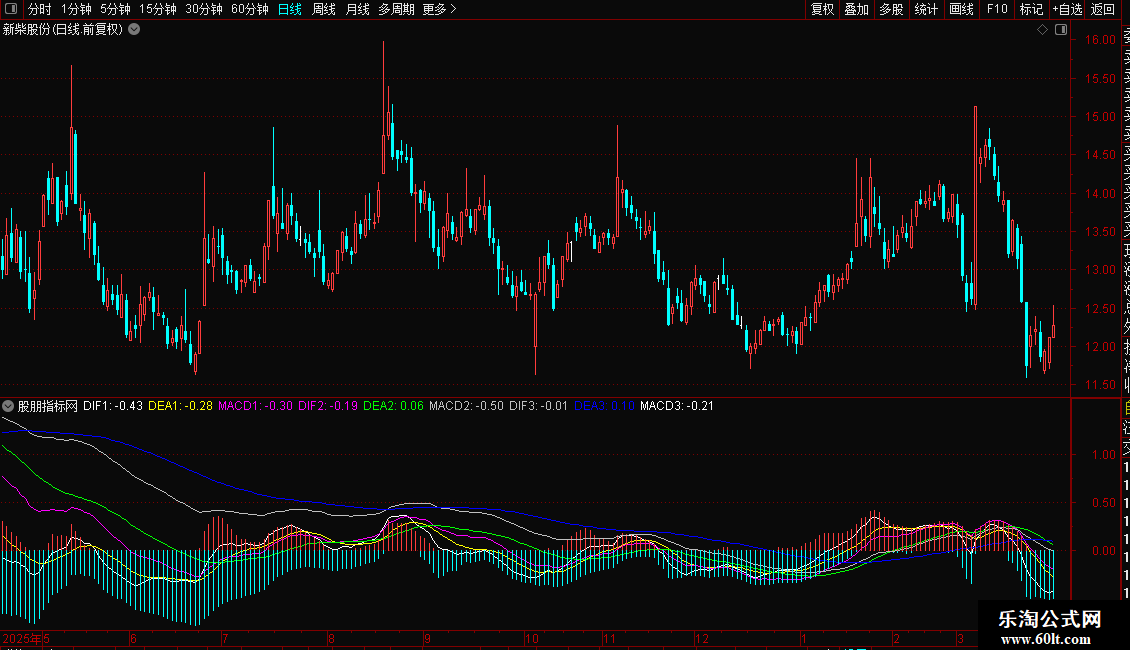Click the diamond icon above the price chart
The image size is (1130, 650).
1042,30
